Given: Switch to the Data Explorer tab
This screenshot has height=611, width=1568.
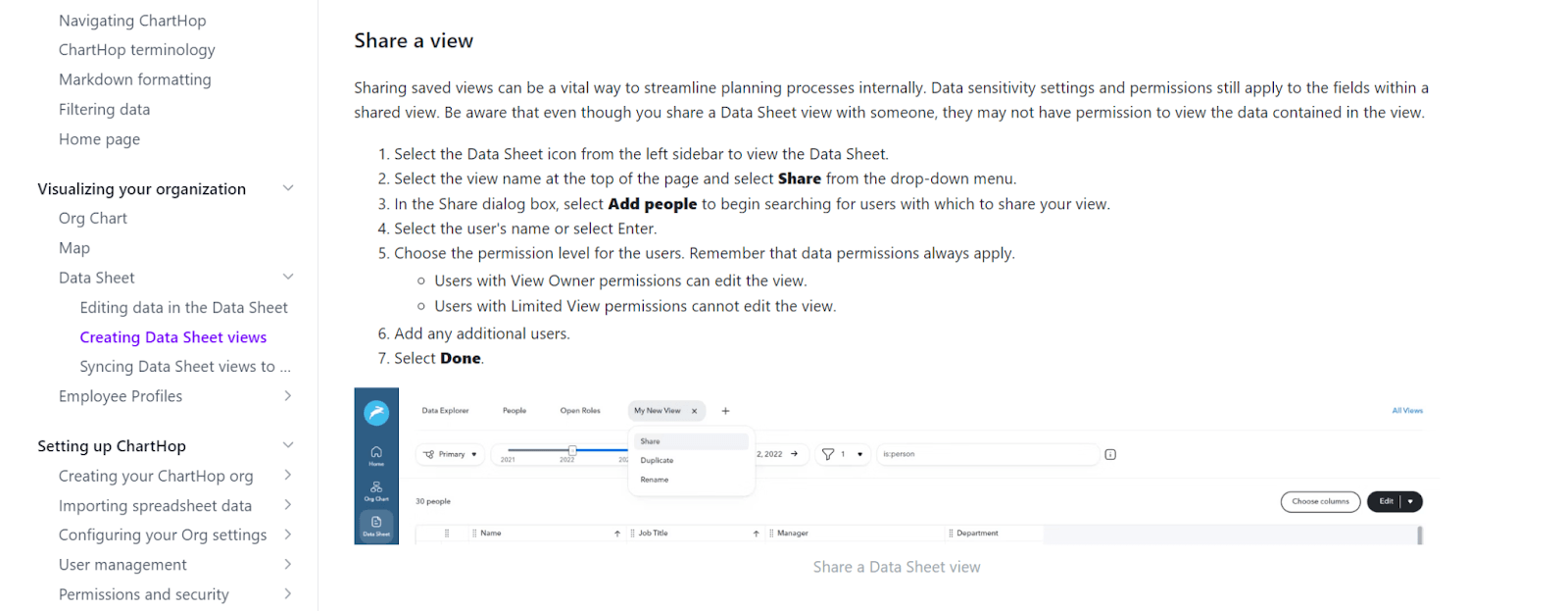Looking at the screenshot, I should pyautogui.click(x=445, y=411).
